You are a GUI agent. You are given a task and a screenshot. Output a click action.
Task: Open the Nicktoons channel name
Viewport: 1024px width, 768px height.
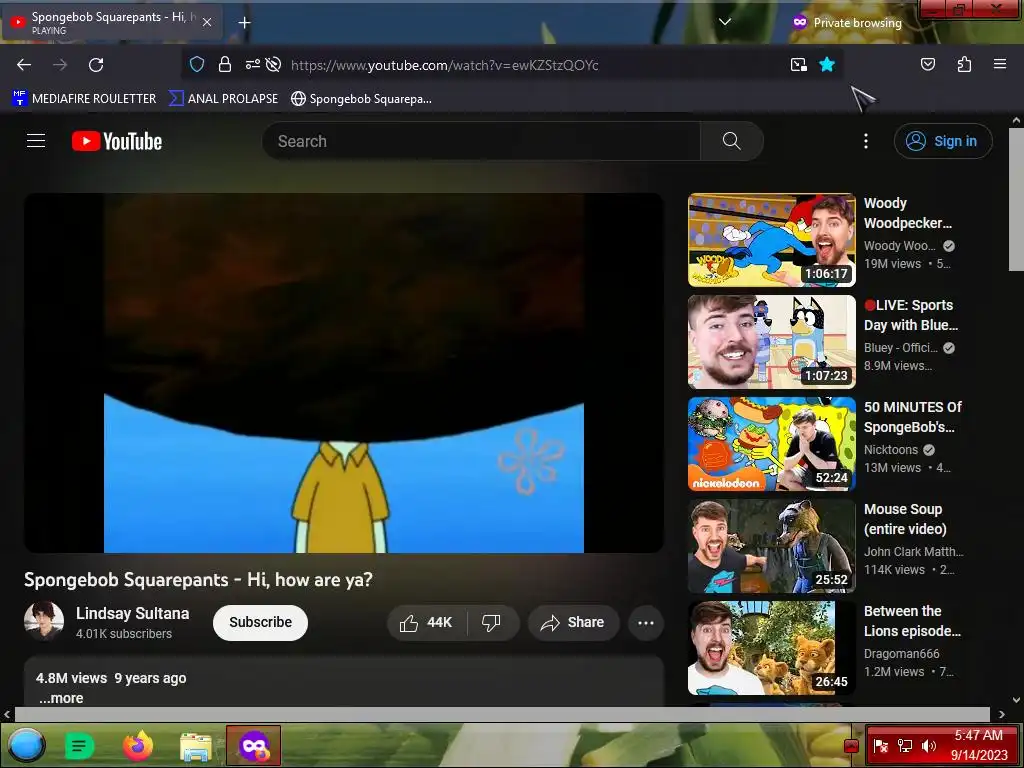[x=891, y=449]
